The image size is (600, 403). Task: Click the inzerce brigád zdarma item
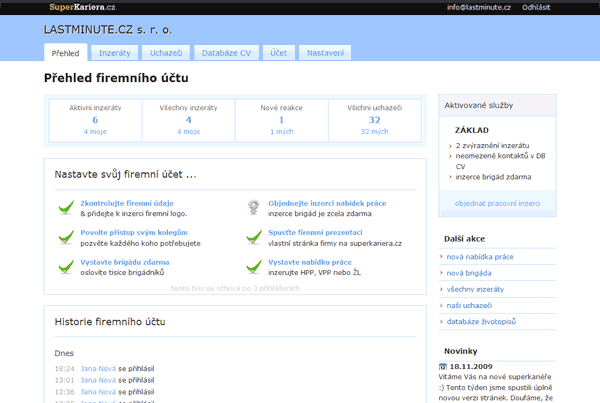493,177
